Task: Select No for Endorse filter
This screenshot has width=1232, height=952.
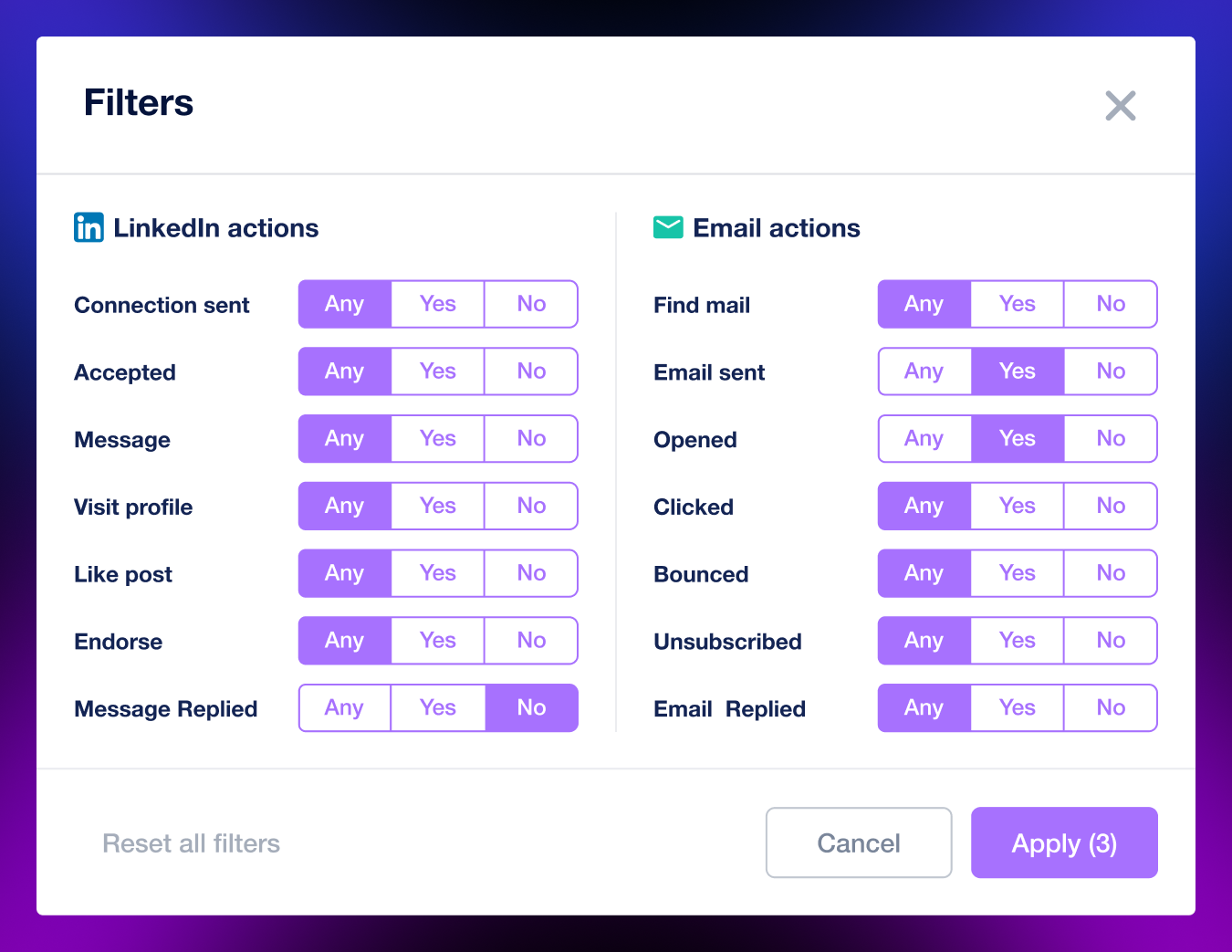Action: [531, 641]
